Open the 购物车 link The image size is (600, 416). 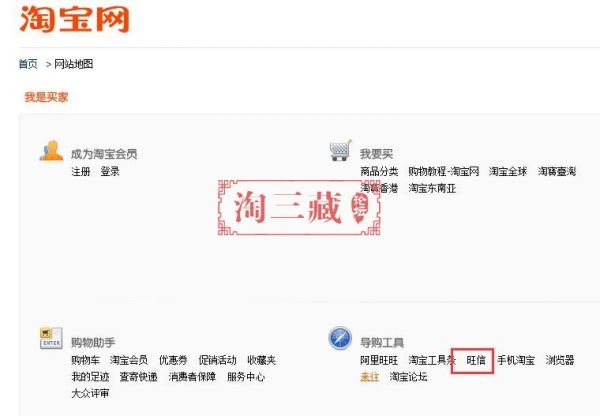85,360
